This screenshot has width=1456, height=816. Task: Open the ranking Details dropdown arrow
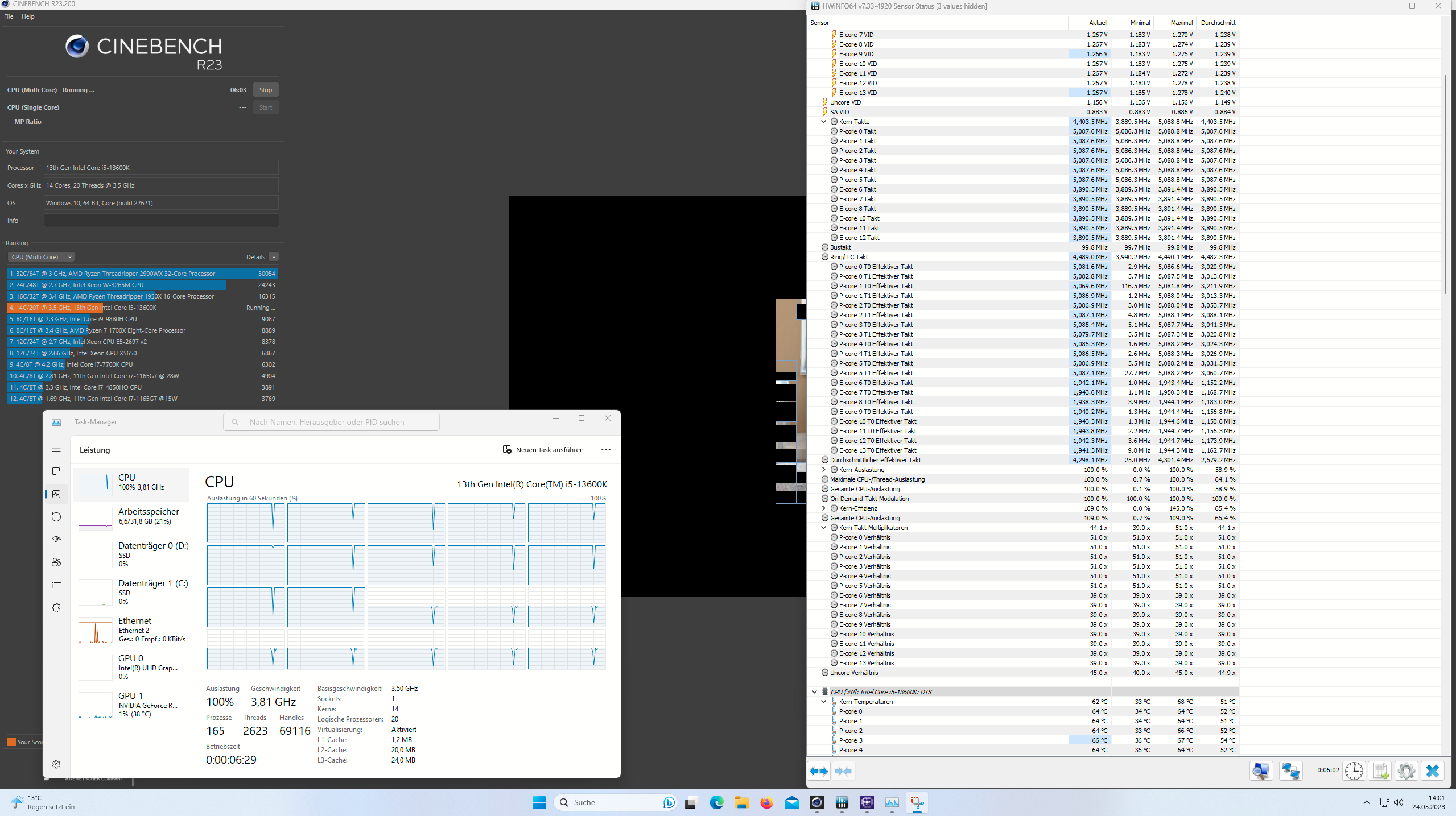click(274, 257)
